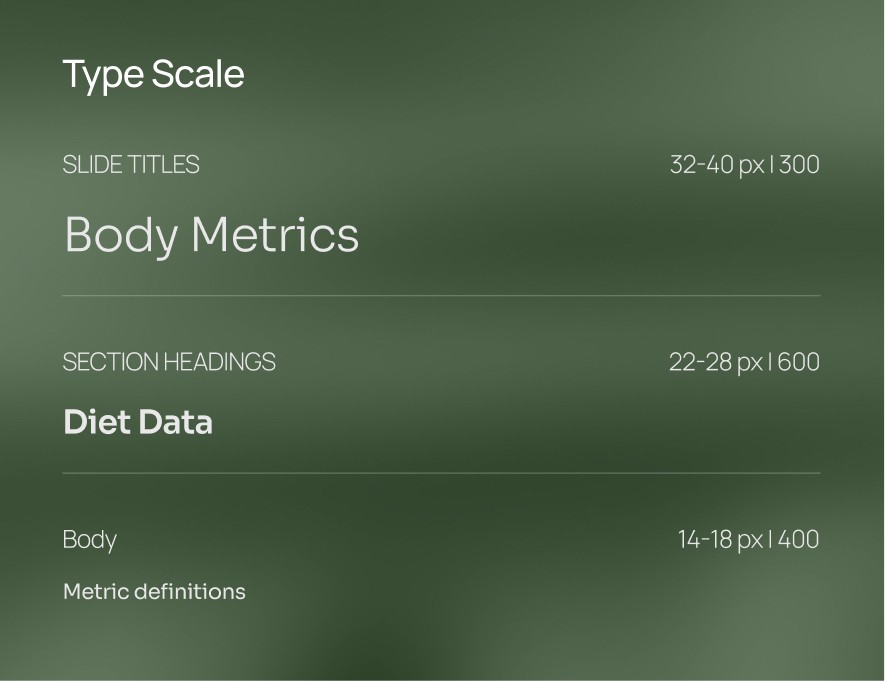Click the word "Type" in the top heading
This screenshot has height=681, width=885.
point(103,76)
